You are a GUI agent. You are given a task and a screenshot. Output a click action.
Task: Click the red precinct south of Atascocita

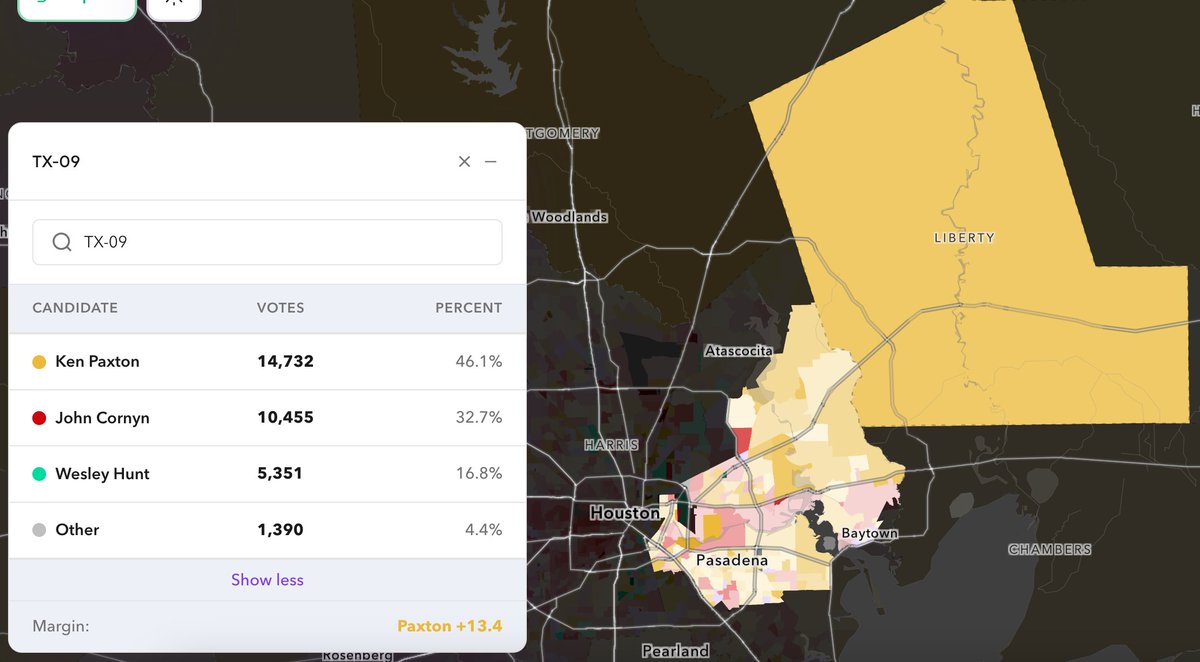(743, 438)
